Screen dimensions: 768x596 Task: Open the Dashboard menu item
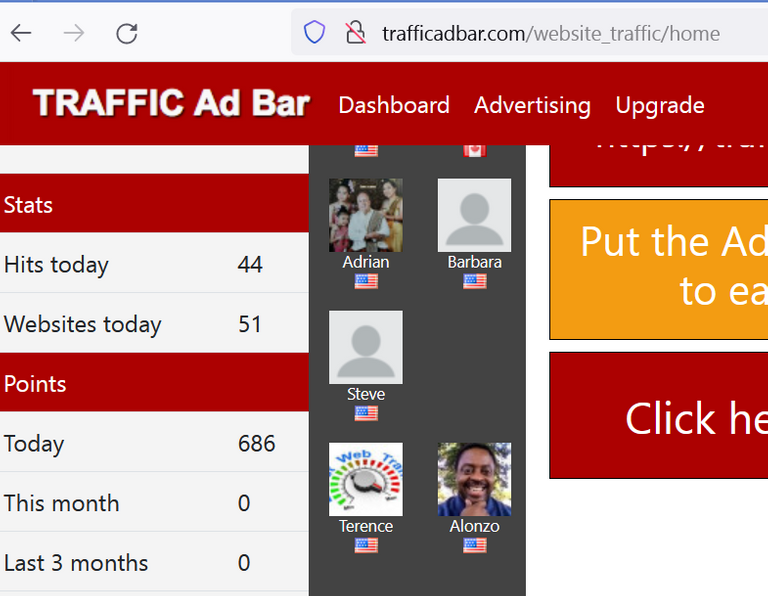click(x=394, y=105)
